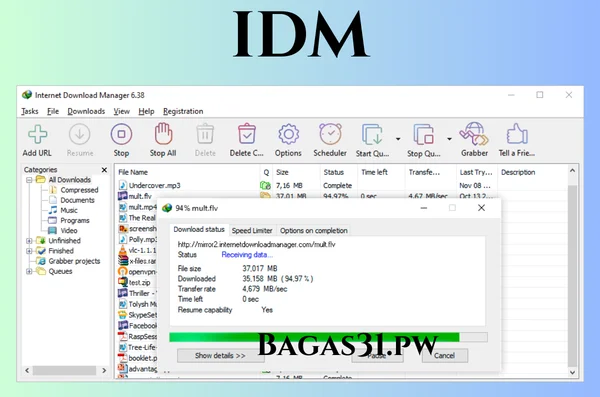This screenshot has height=397, width=600.
Task: Sort by the Description column header
Action: pos(532,172)
